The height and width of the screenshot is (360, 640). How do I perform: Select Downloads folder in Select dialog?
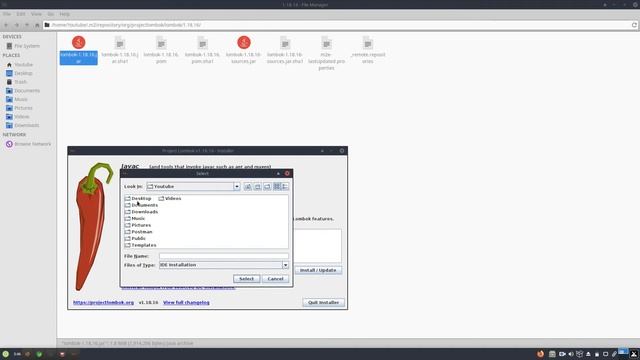pos(141,212)
